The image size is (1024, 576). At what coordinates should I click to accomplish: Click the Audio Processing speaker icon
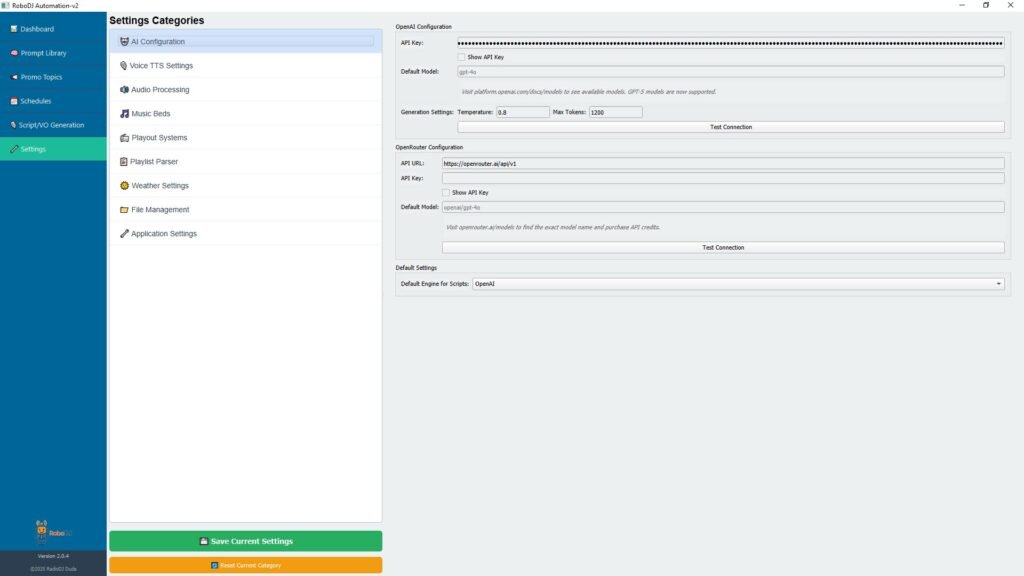pyautogui.click(x=124, y=90)
